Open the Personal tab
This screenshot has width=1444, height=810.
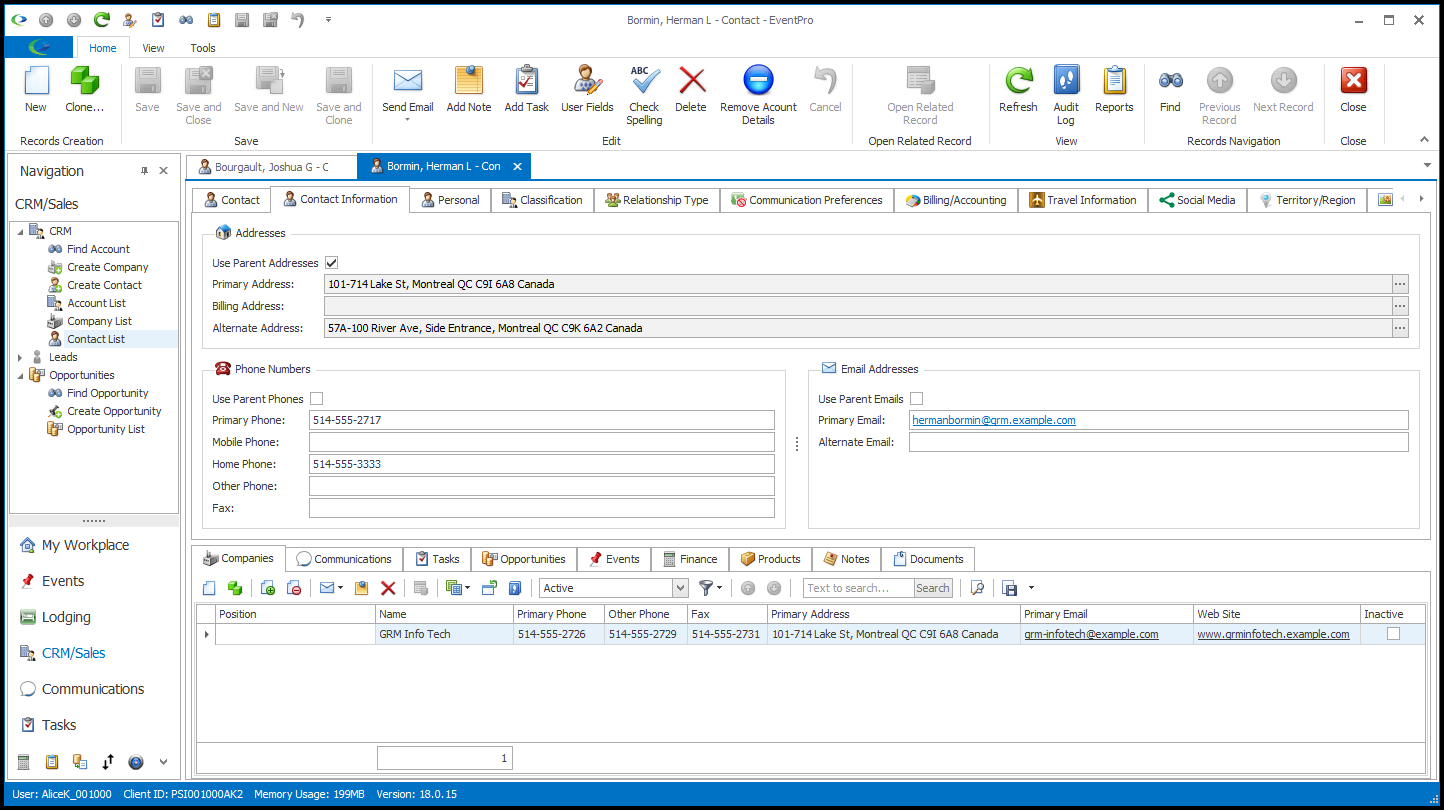point(450,200)
